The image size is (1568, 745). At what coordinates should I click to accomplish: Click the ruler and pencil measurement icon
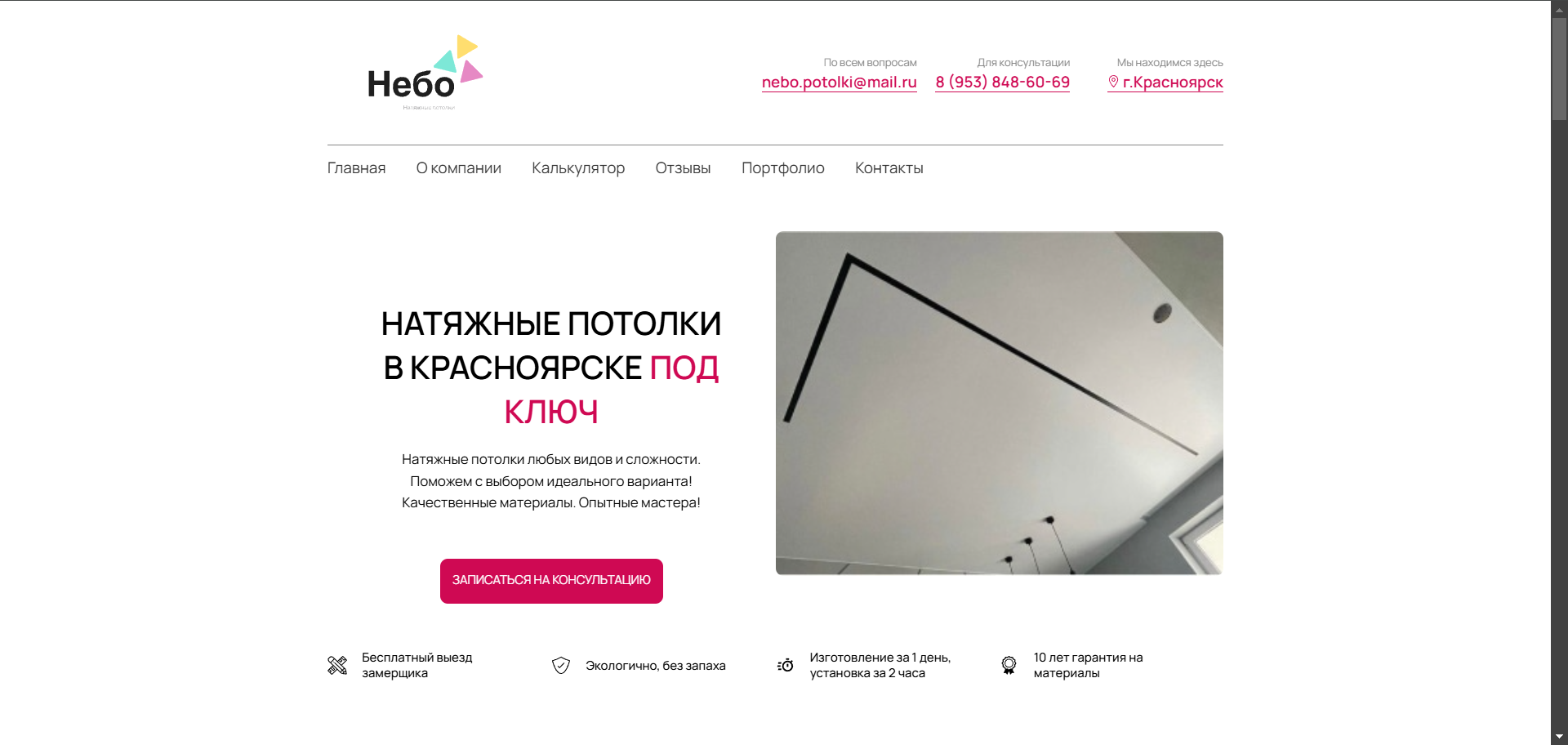click(x=337, y=666)
